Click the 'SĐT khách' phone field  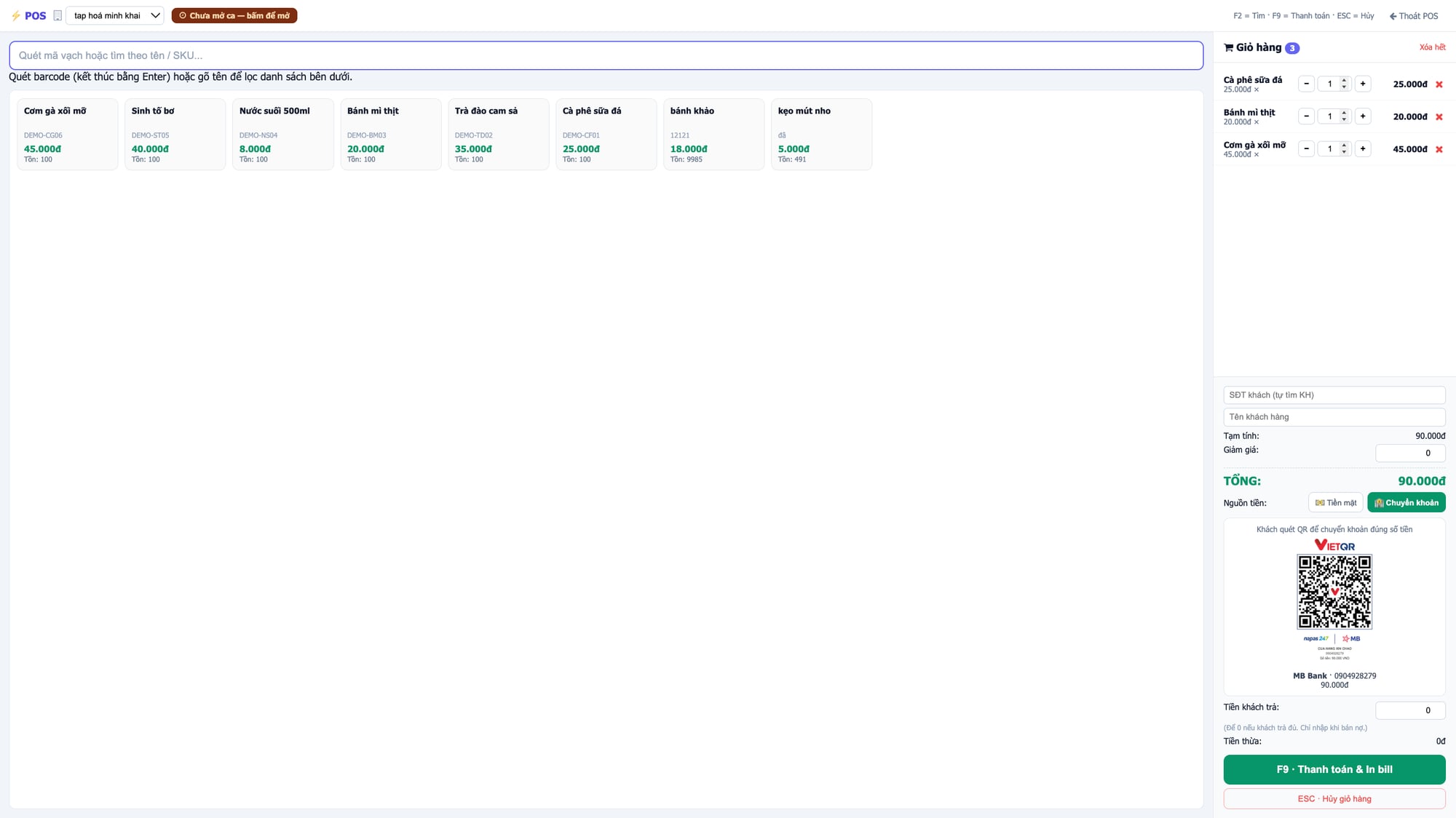(x=1334, y=395)
